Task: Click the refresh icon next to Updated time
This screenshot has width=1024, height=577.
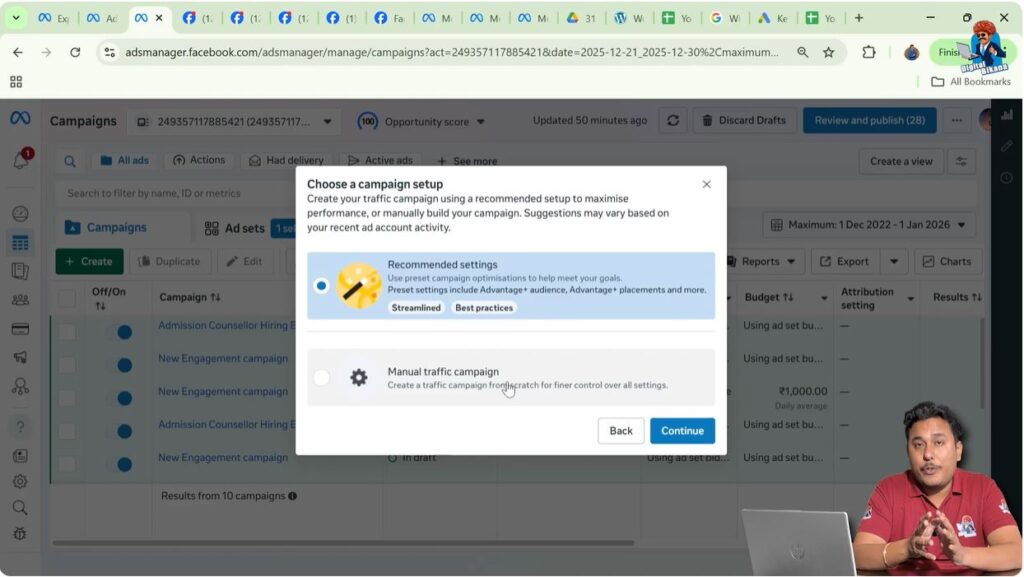Action: pyautogui.click(x=674, y=120)
